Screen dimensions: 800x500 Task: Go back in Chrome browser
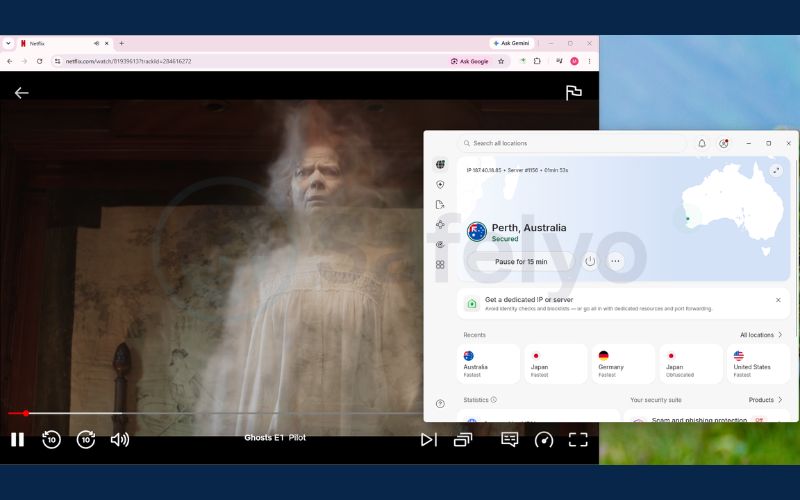pos(9,61)
